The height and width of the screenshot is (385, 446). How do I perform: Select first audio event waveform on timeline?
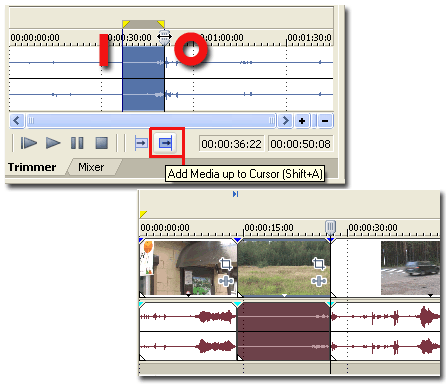pos(188,331)
